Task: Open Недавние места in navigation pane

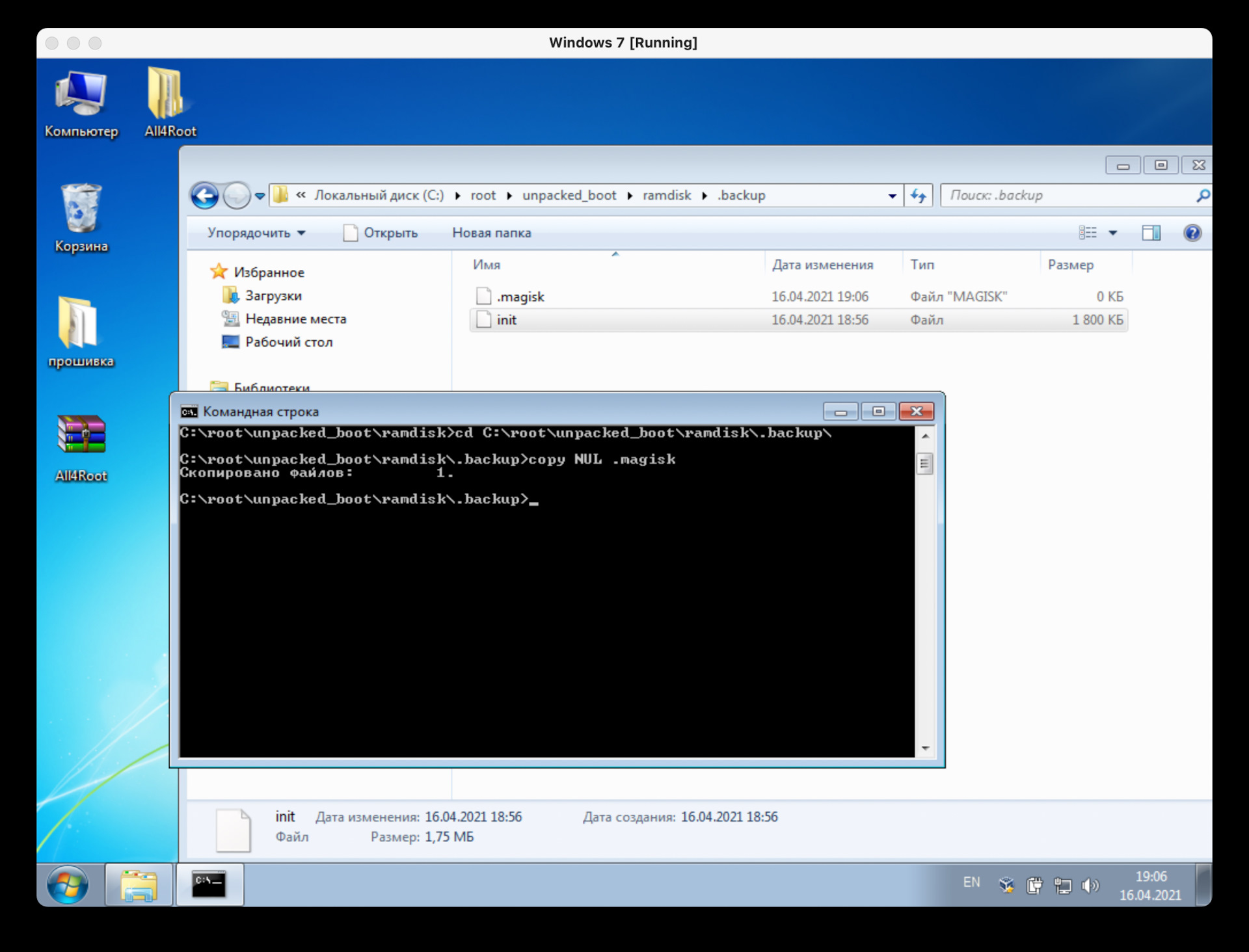Action: (x=284, y=319)
